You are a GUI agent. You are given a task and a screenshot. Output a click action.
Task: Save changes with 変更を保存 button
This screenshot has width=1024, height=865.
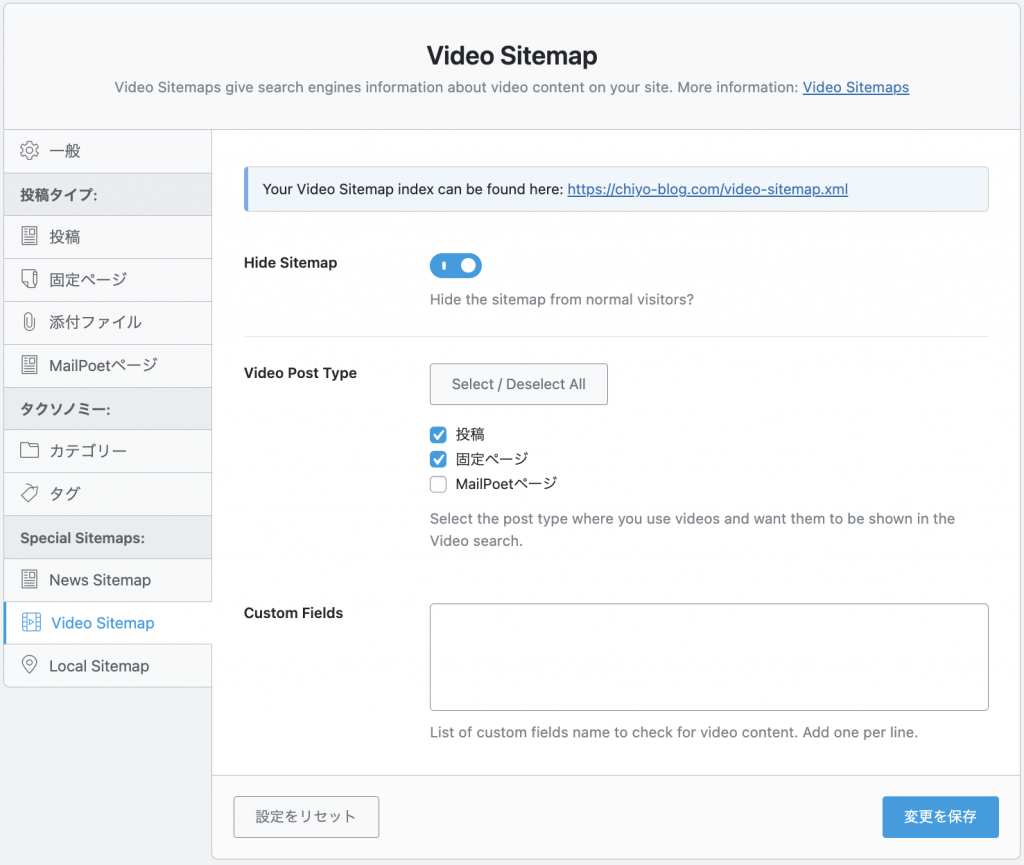[940, 817]
